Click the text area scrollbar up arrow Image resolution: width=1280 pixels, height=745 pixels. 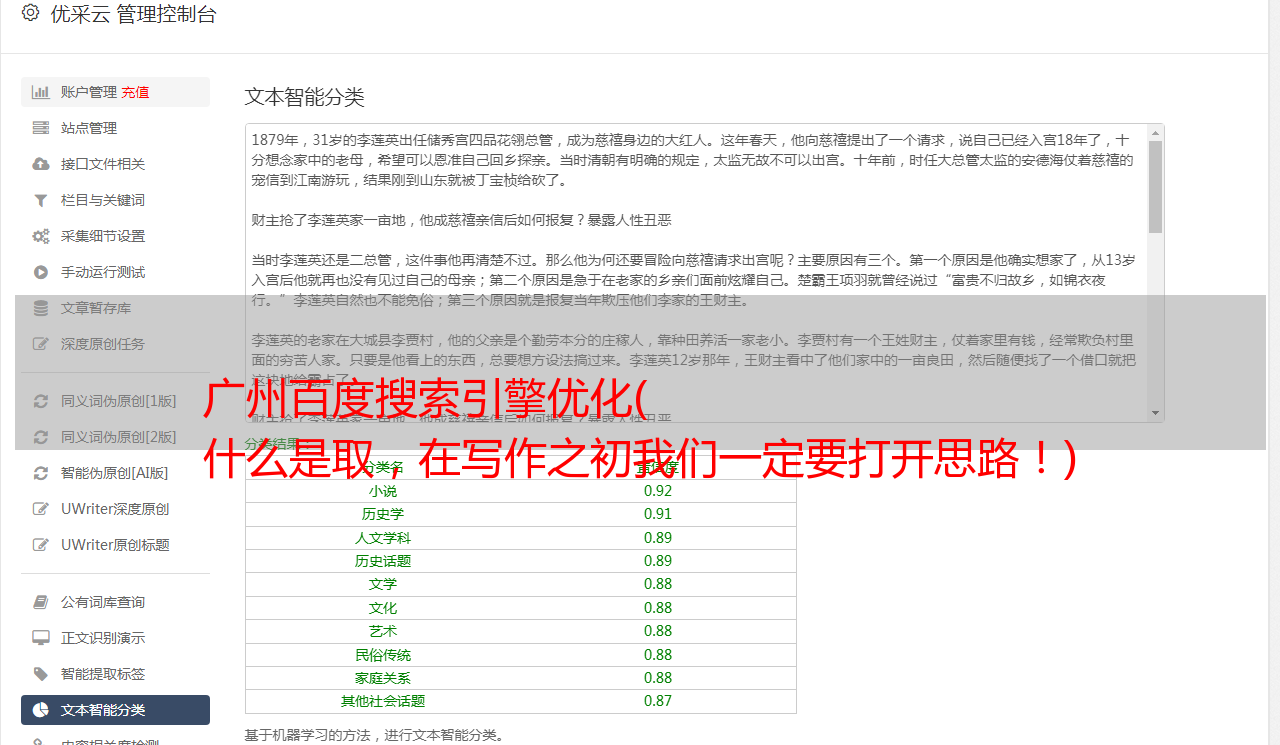[x=1156, y=133]
